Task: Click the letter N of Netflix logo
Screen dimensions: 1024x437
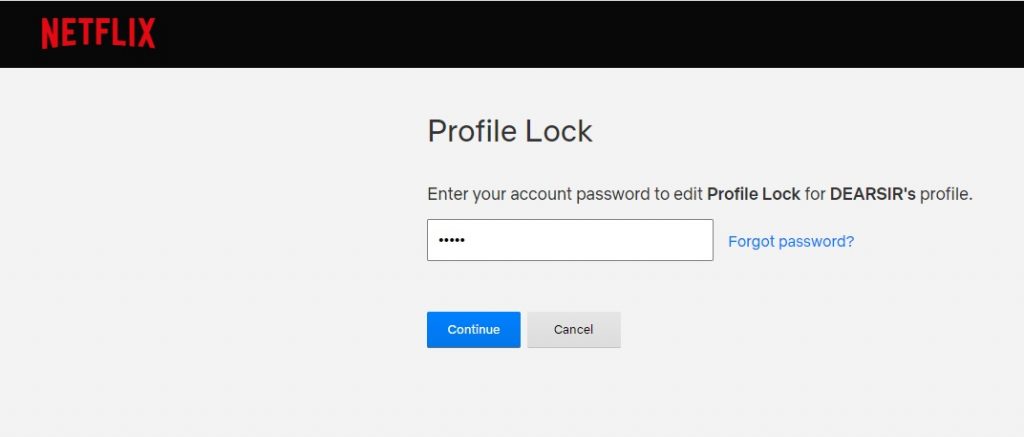Action: pyautogui.click(x=50, y=33)
